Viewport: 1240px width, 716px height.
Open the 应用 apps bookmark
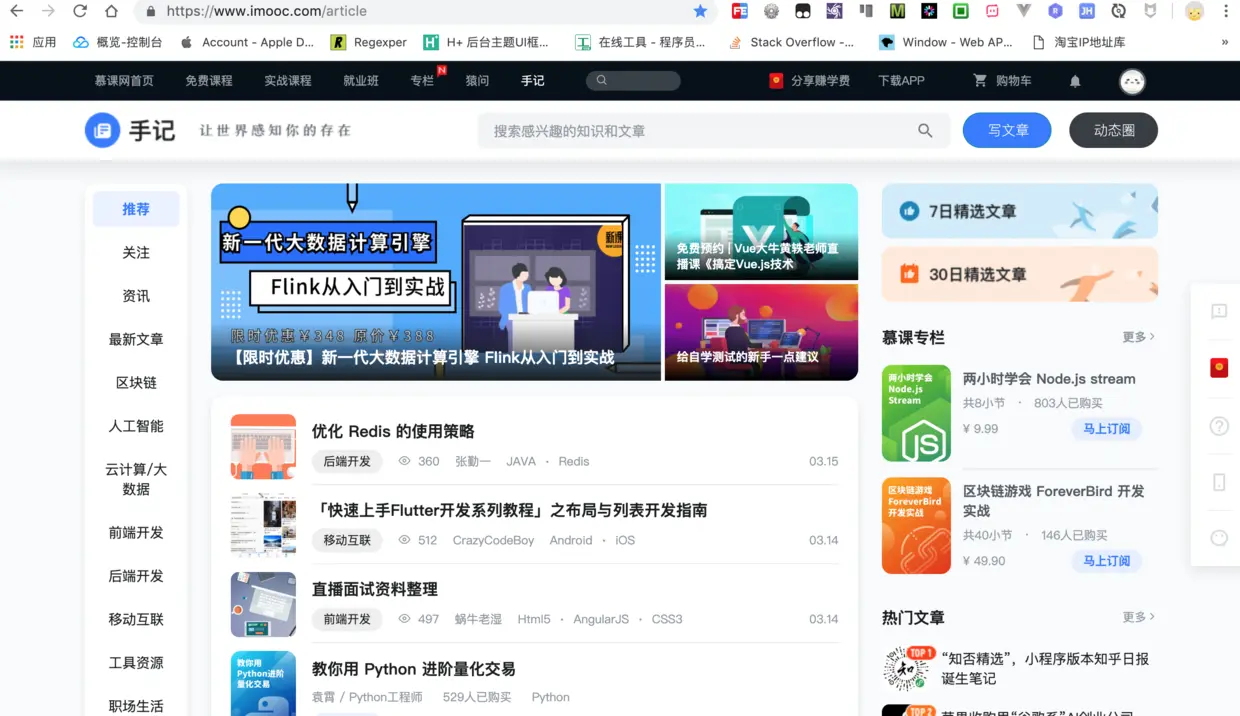click(x=32, y=42)
